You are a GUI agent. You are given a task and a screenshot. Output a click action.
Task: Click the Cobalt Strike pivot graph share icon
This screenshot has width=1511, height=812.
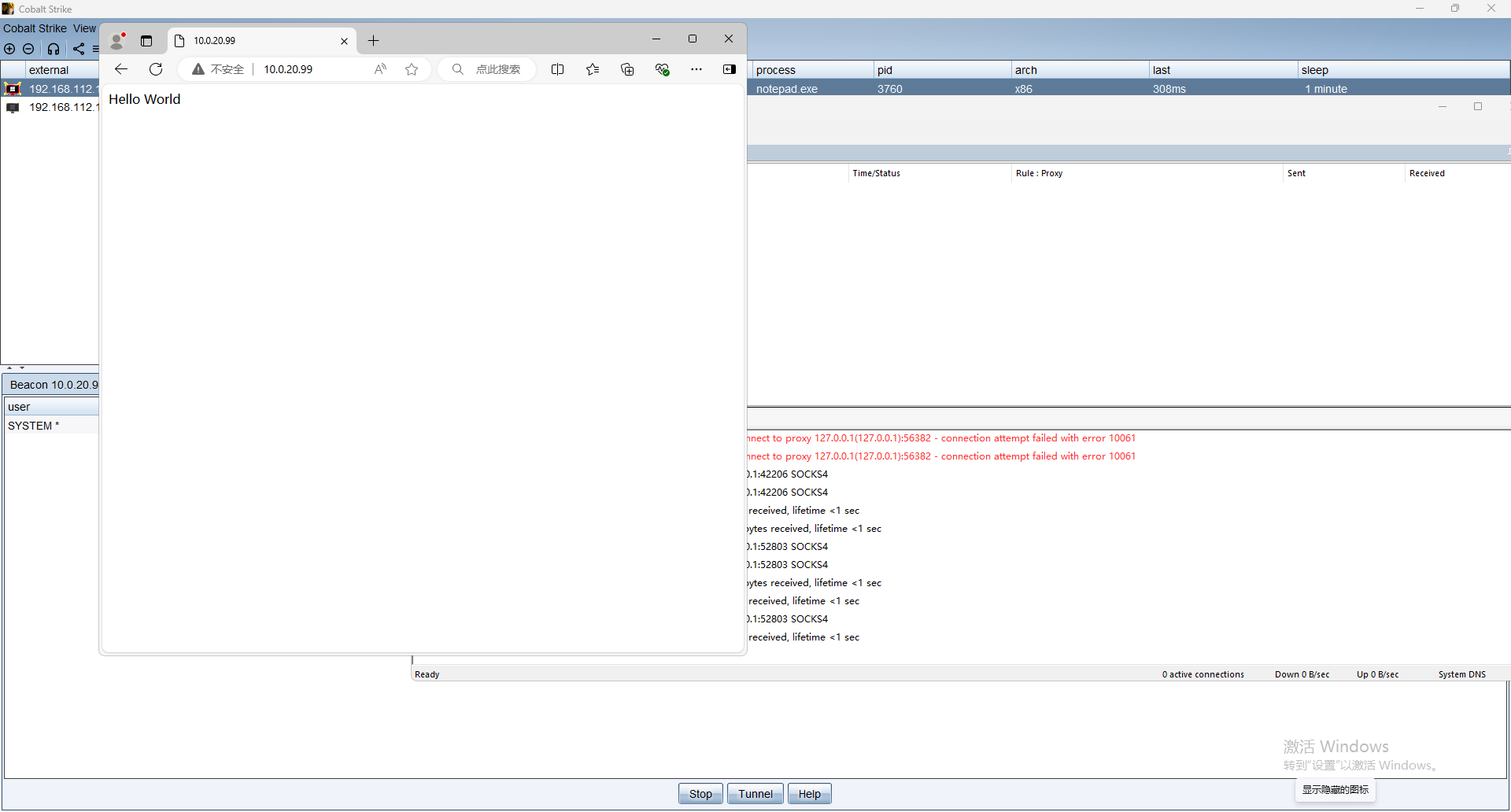click(x=79, y=49)
